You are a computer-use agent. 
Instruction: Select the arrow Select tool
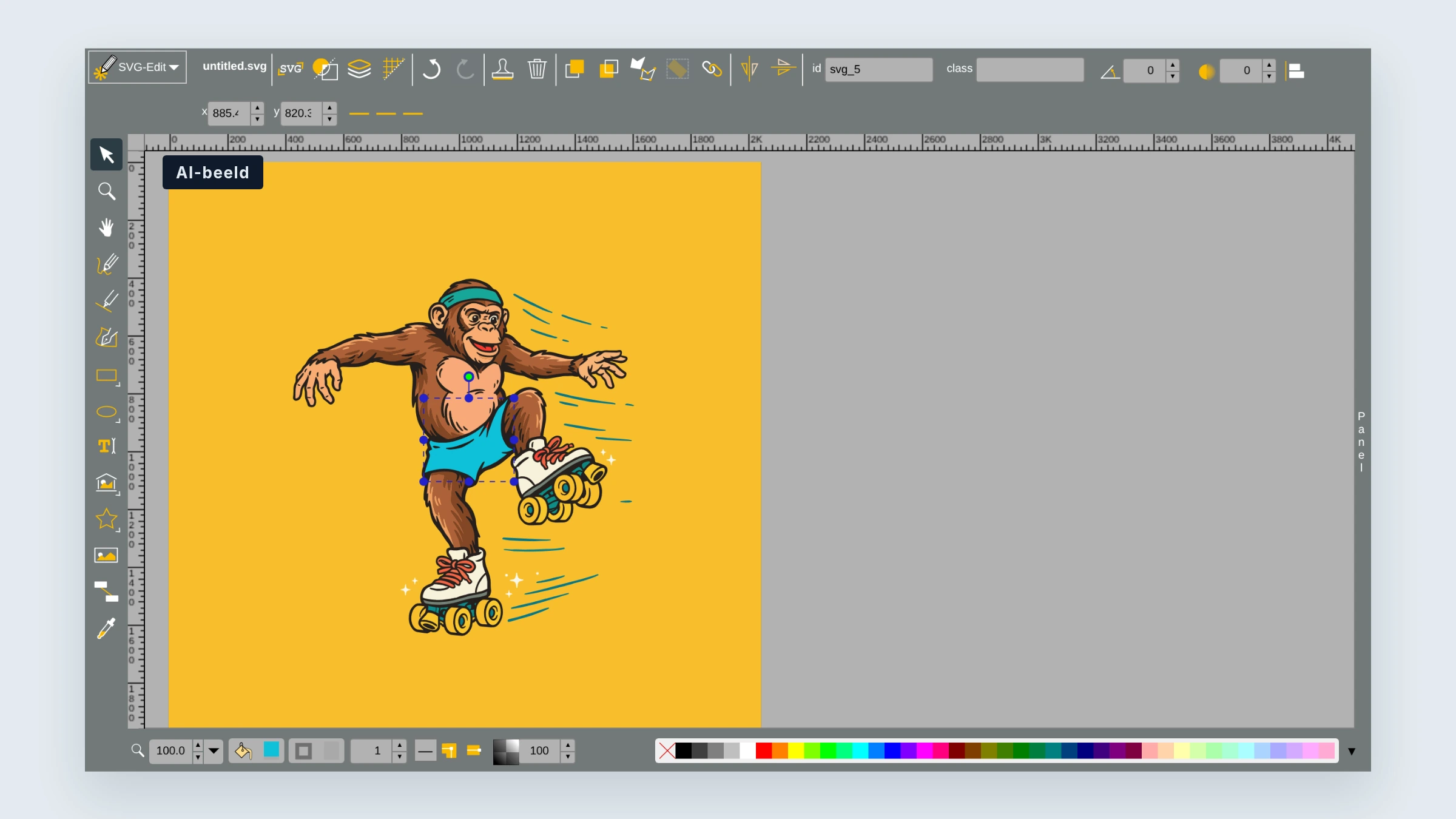106,155
